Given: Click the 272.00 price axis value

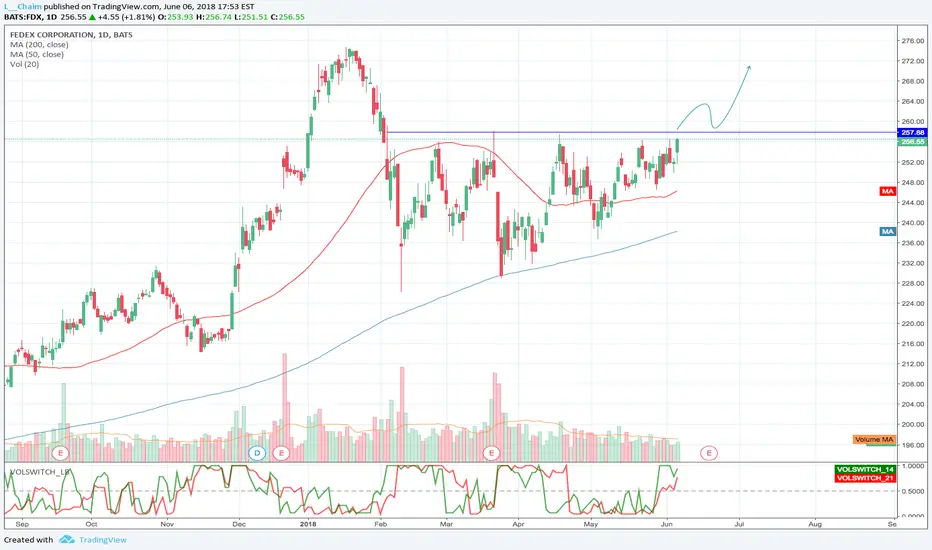Looking at the screenshot, I should tap(912, 61).
